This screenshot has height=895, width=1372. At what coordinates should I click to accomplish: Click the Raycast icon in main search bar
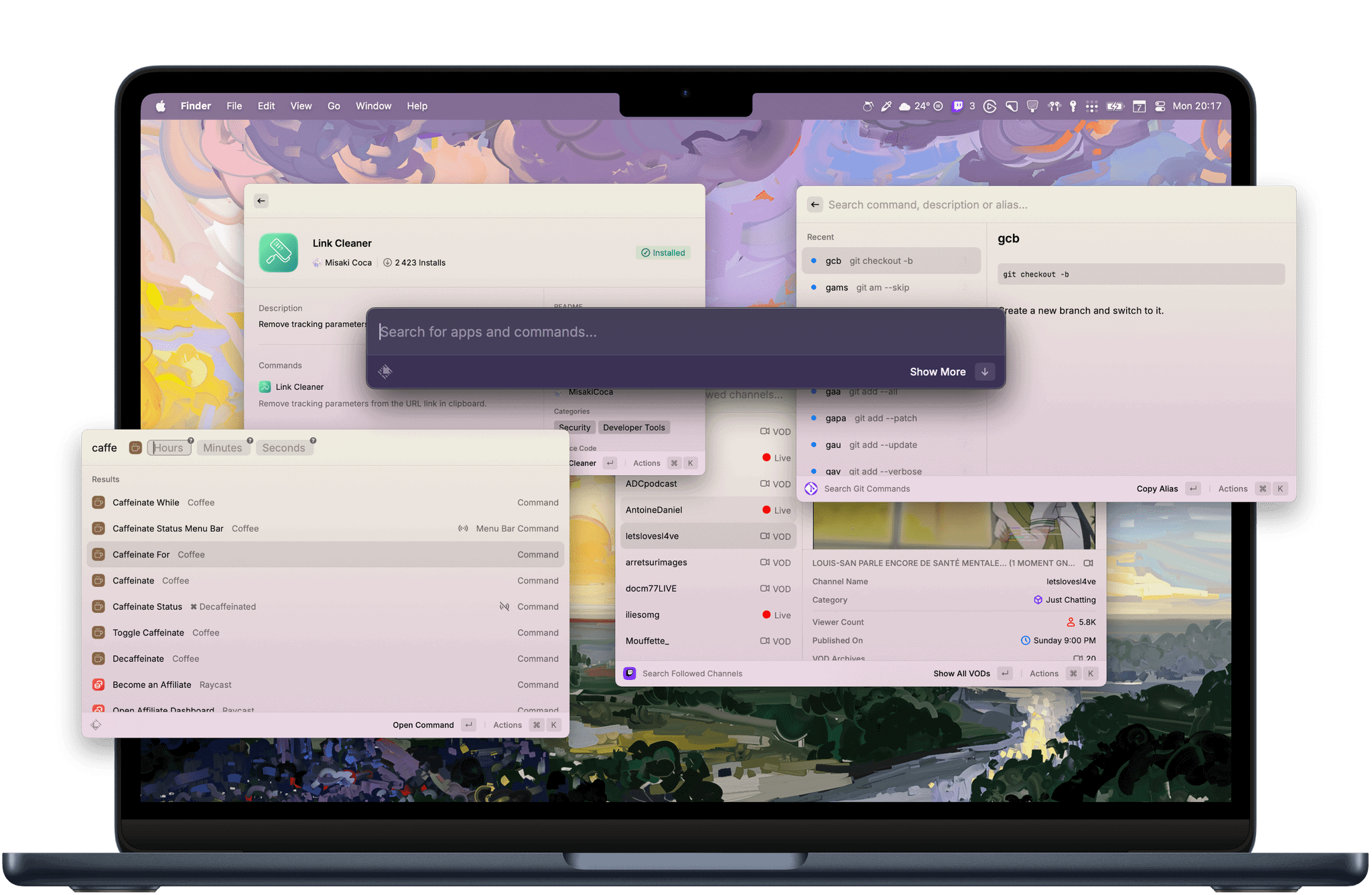[385, 372]
